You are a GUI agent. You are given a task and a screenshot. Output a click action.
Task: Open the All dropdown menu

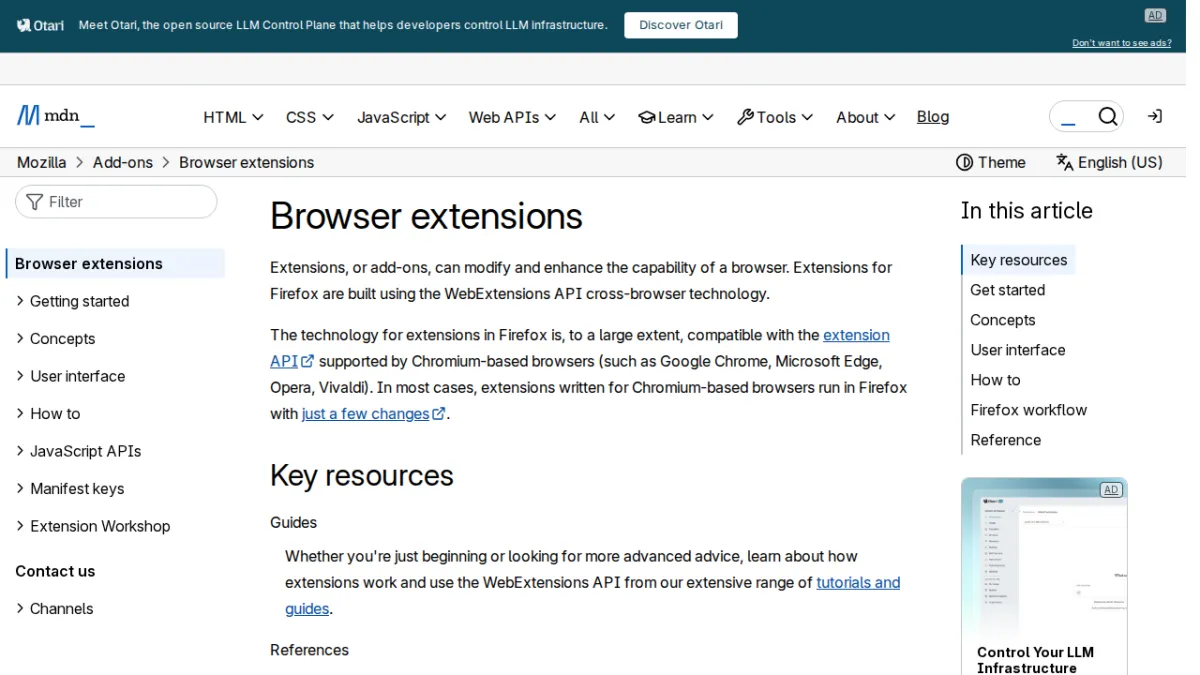coord(597,117)
